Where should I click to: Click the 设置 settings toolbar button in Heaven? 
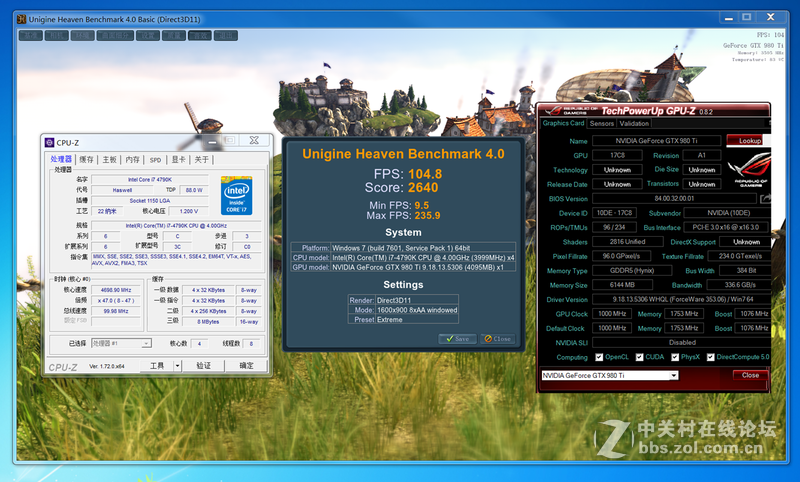pyautogui.click(x=147, y=35)
